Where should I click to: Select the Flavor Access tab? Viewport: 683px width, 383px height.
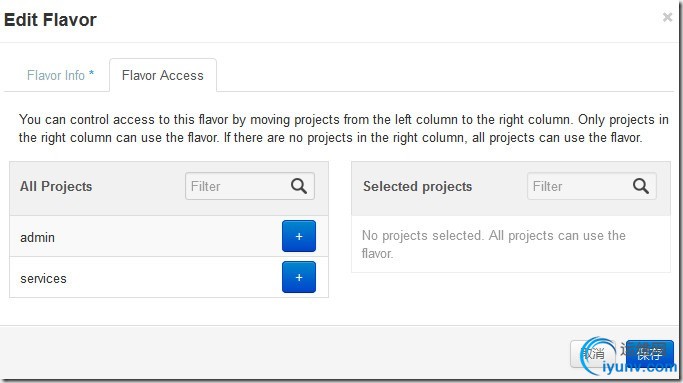pos(162,75)
